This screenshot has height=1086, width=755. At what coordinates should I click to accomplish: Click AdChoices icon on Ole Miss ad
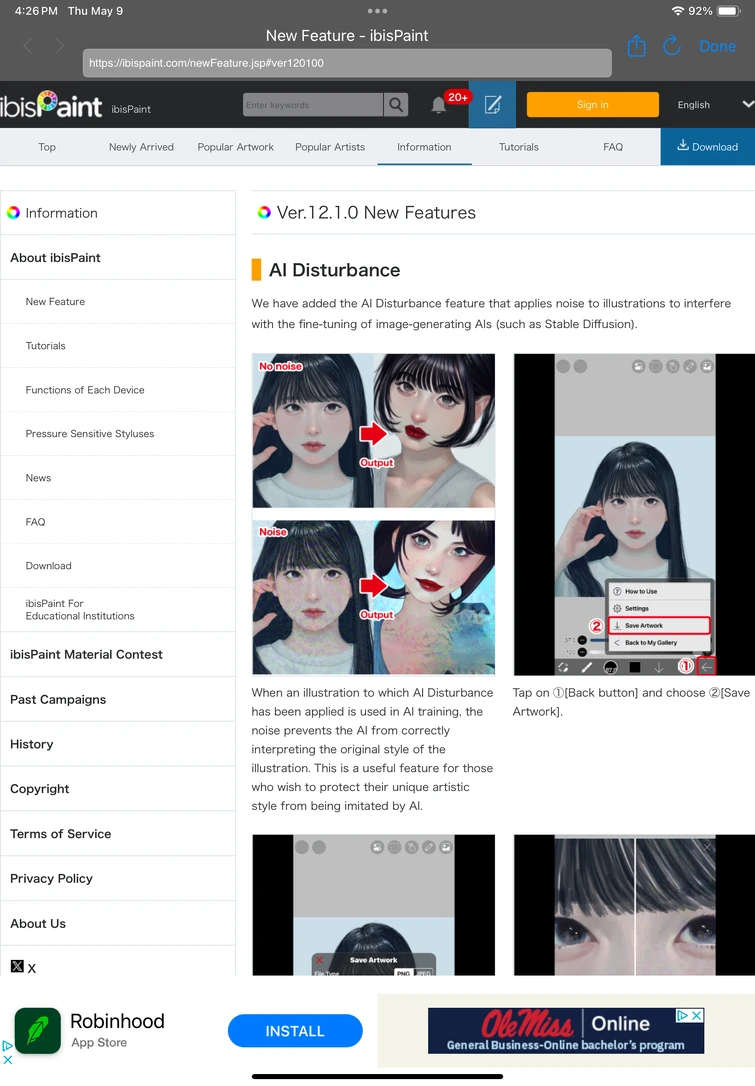[x=683, y=1015]
